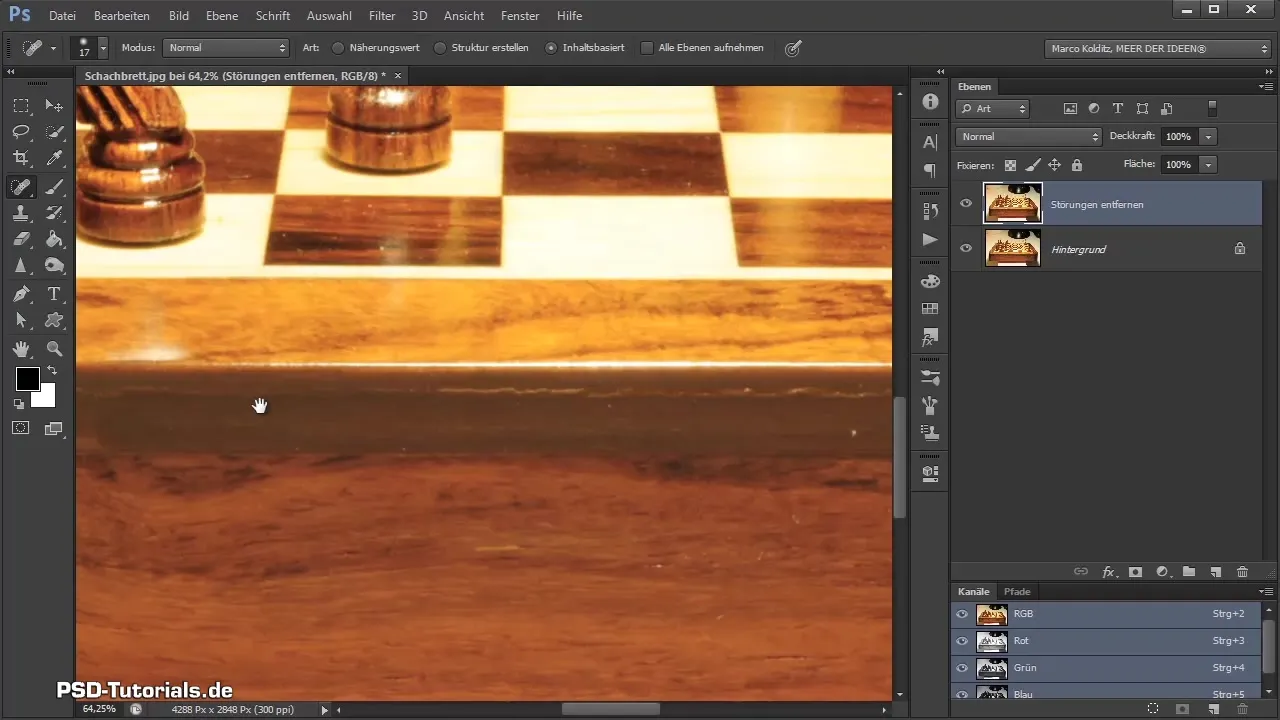Select Inhaltsbasiert radio option
The height and width of the screenshot is (720, 1280).
click(x=551, y=48)
